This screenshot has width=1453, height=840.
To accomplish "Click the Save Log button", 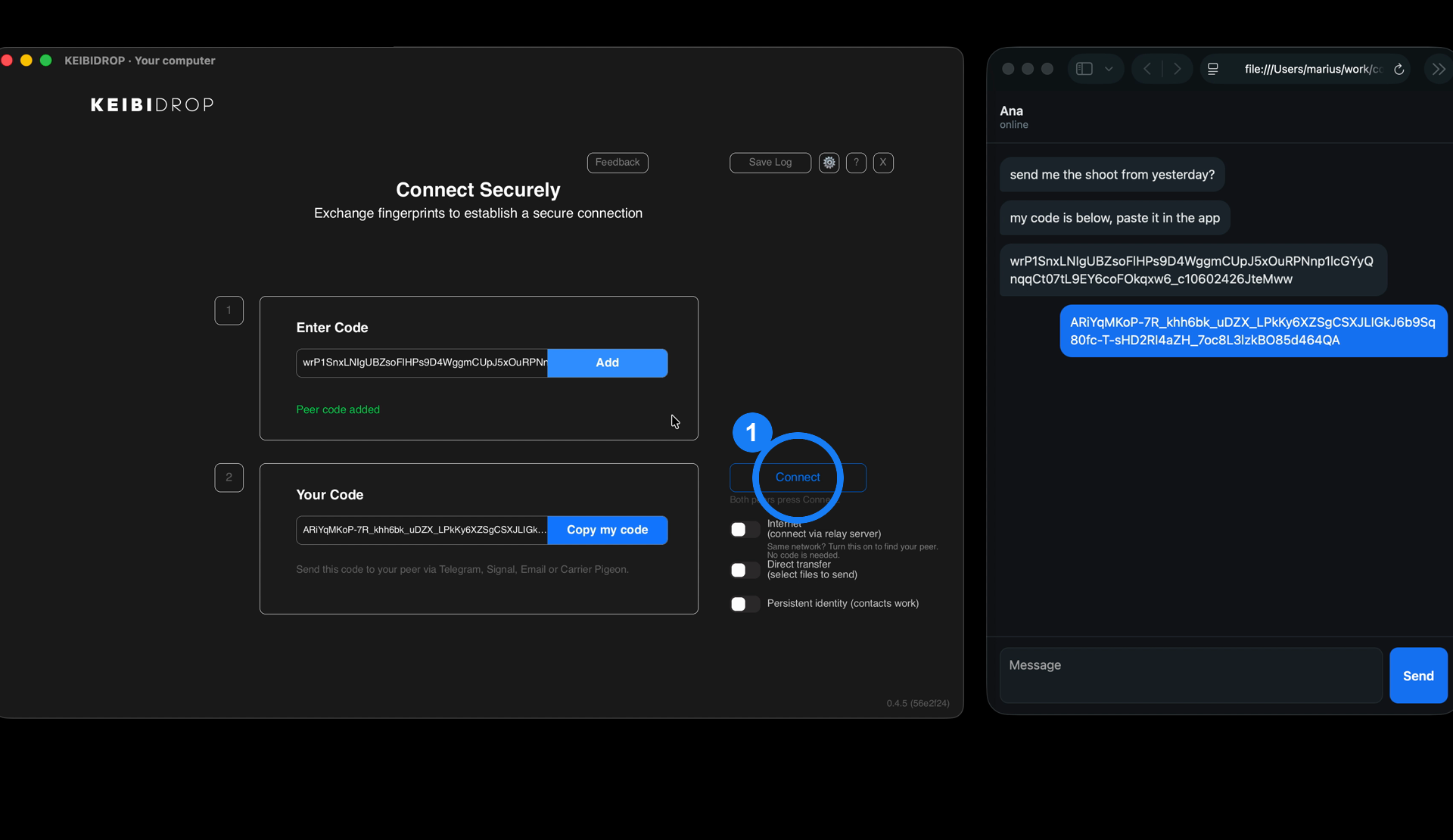I will pyautogui.click(x=770, y=163).
